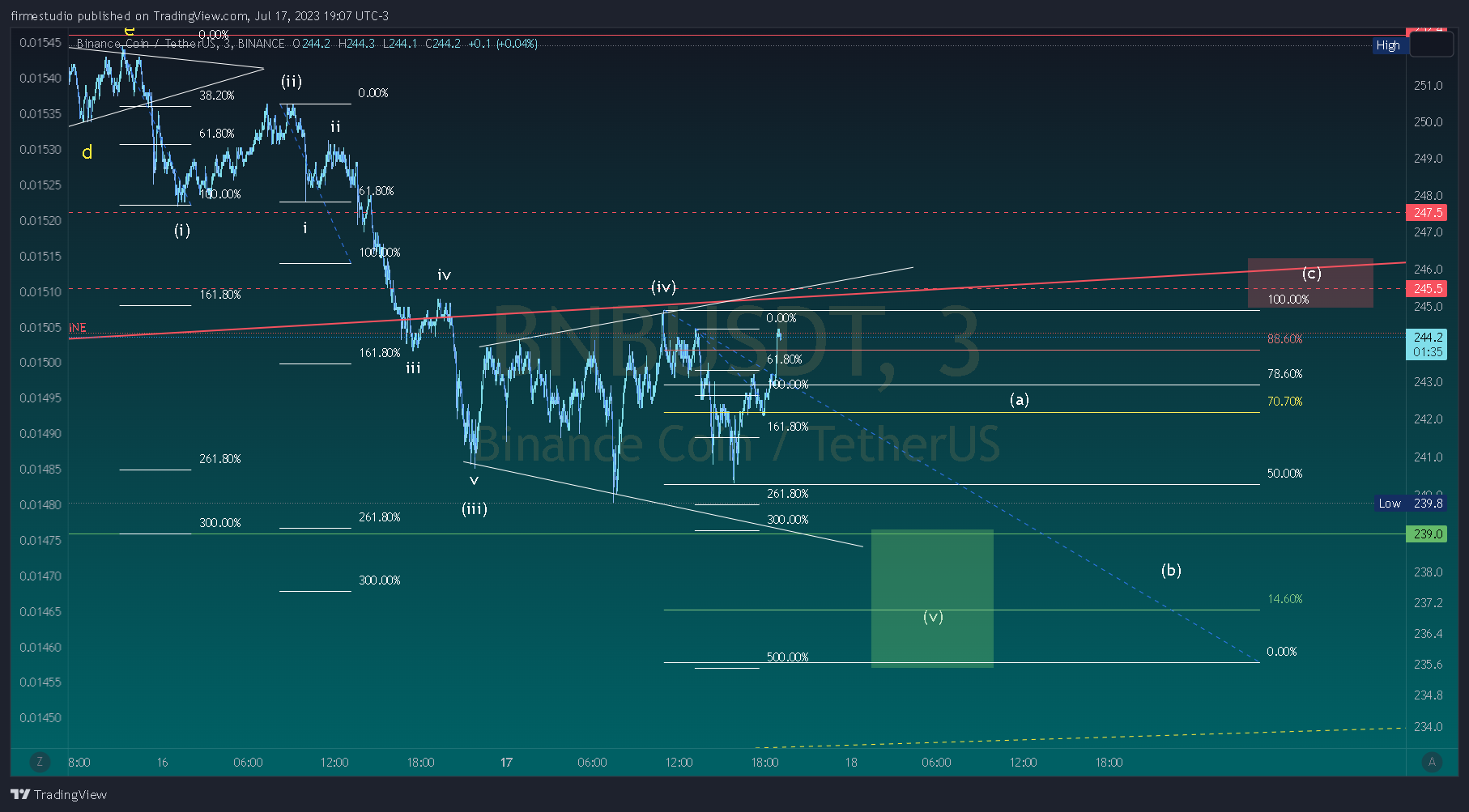Click 237.2 on the right price scale
This screenshot has height=812, width=1469.
tap(1429, 603)
